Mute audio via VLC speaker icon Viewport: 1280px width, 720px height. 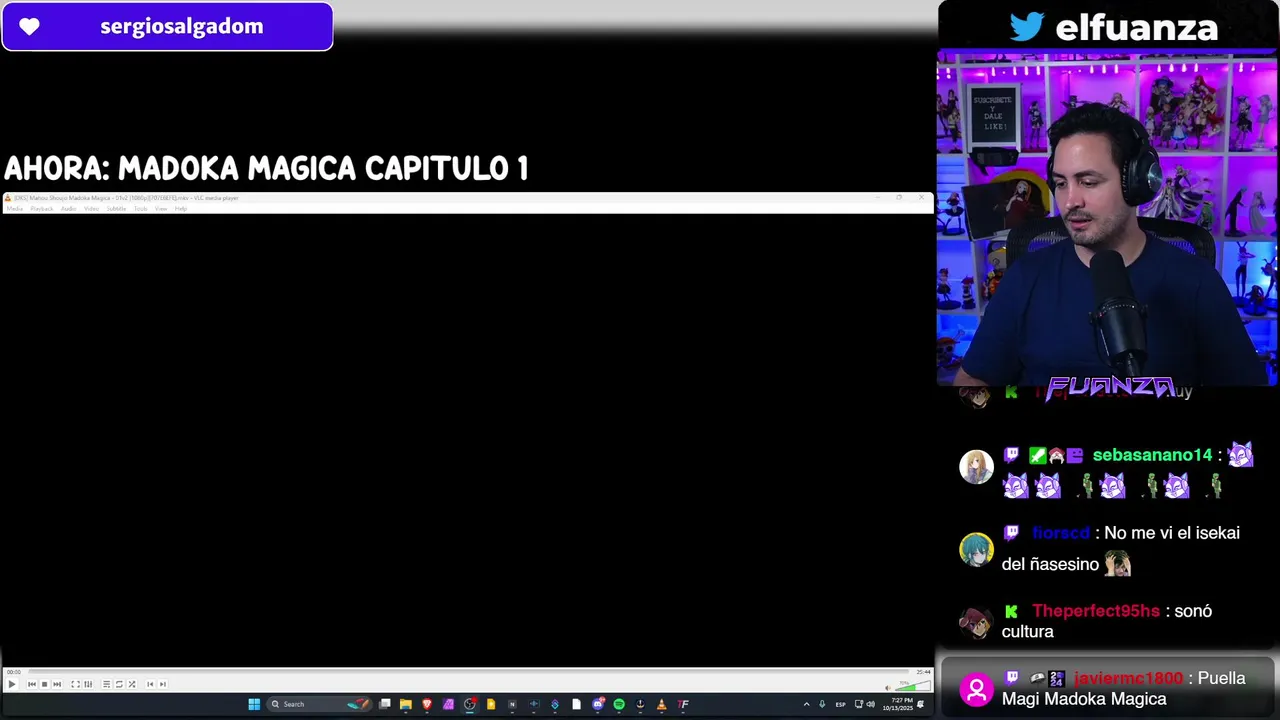pyautogui.click(x=888, y=687)
